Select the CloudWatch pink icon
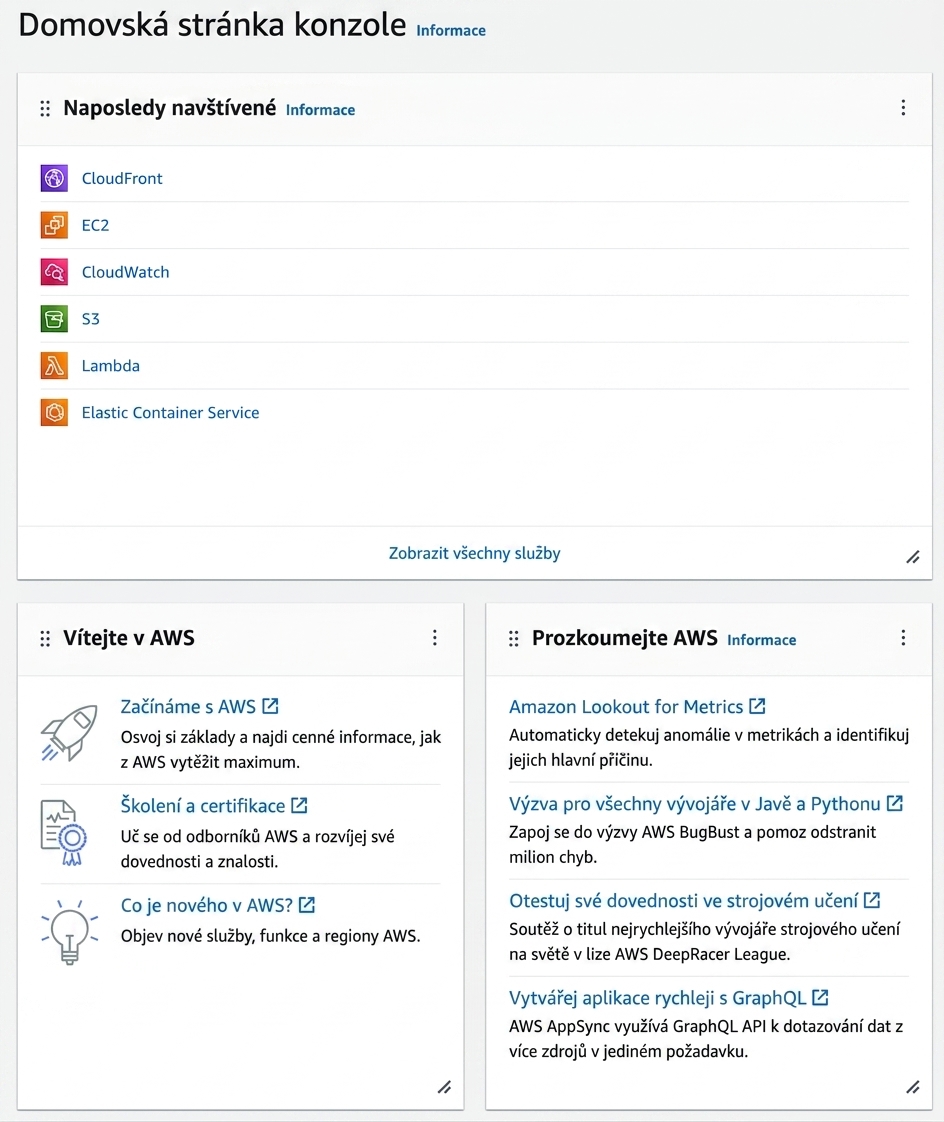 pos(54,272)
